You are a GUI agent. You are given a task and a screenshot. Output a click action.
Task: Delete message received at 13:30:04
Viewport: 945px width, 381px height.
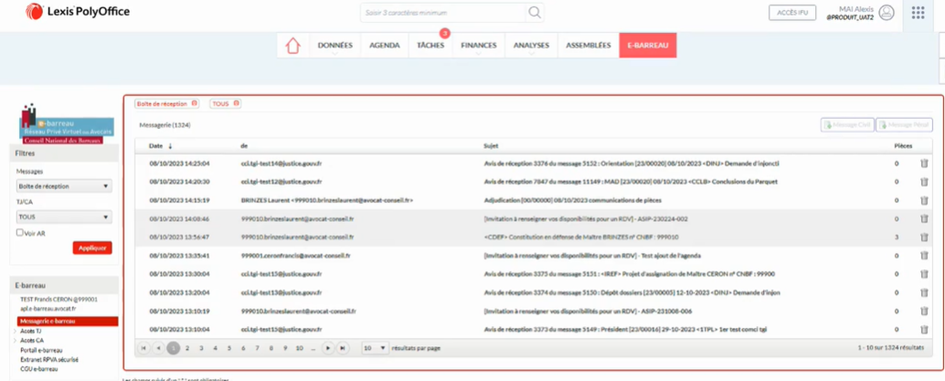(x=924, y=274)
